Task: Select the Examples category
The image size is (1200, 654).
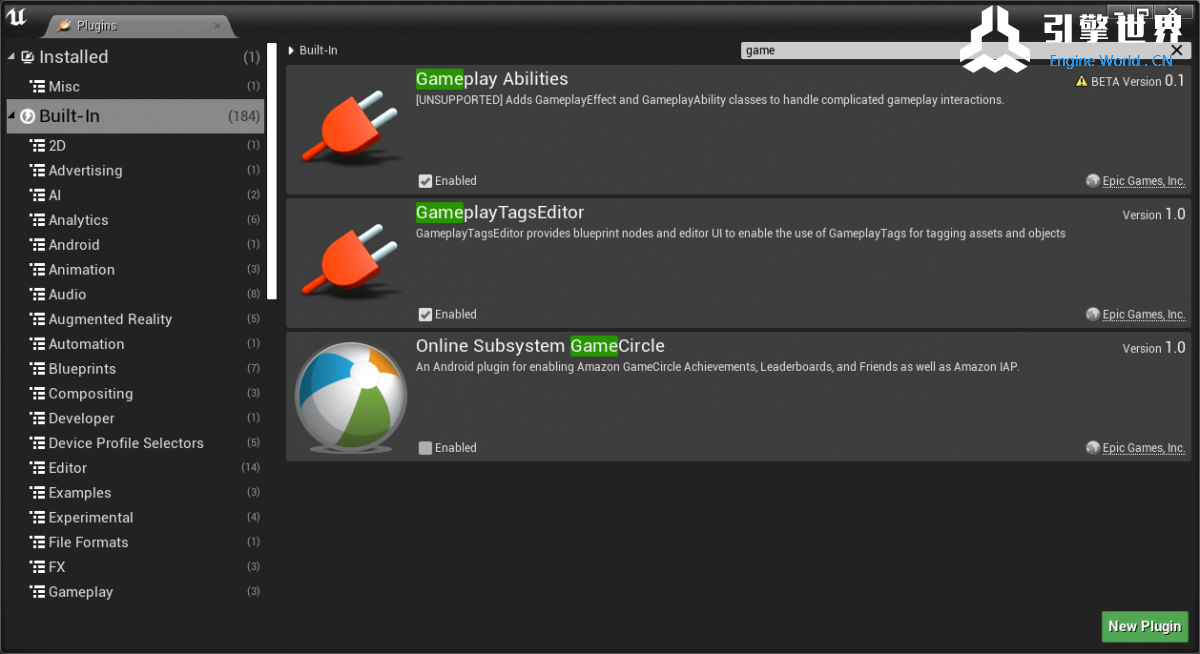Action: [135, 493]
